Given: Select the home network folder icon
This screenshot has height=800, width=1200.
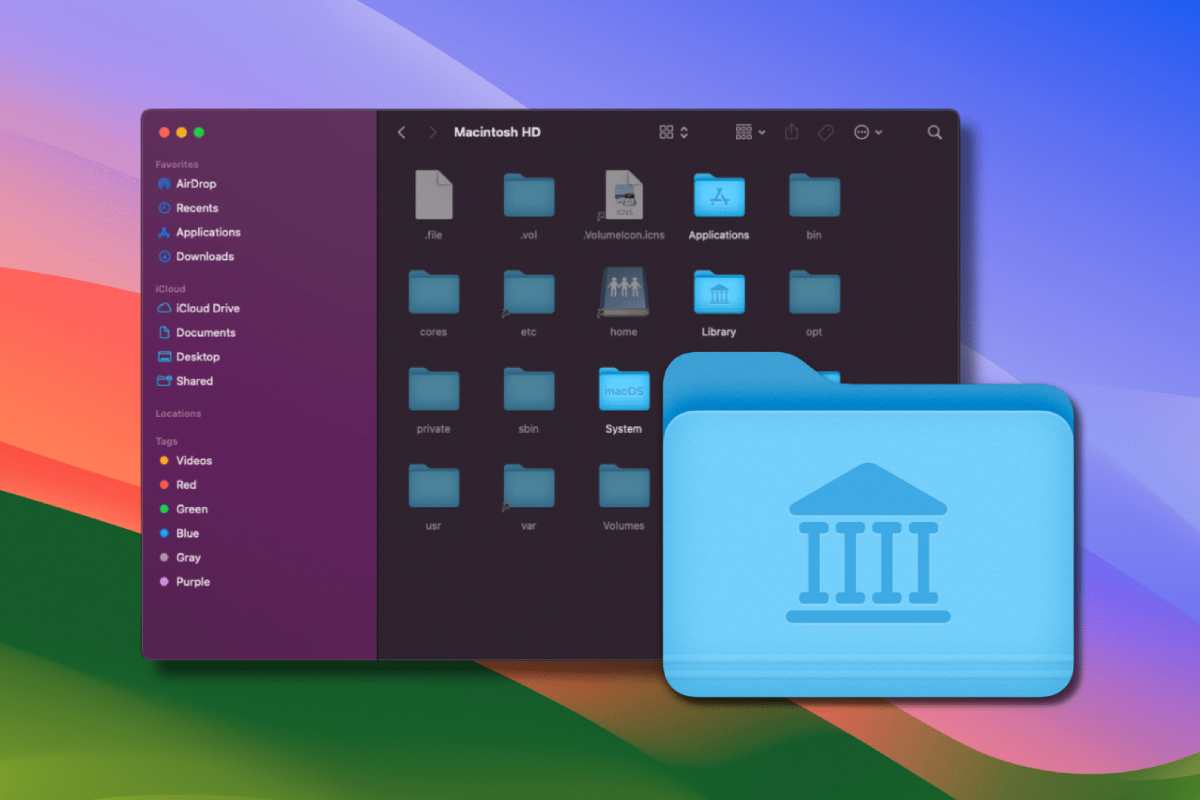Looking at the screenshot, I should click(623, 293).
